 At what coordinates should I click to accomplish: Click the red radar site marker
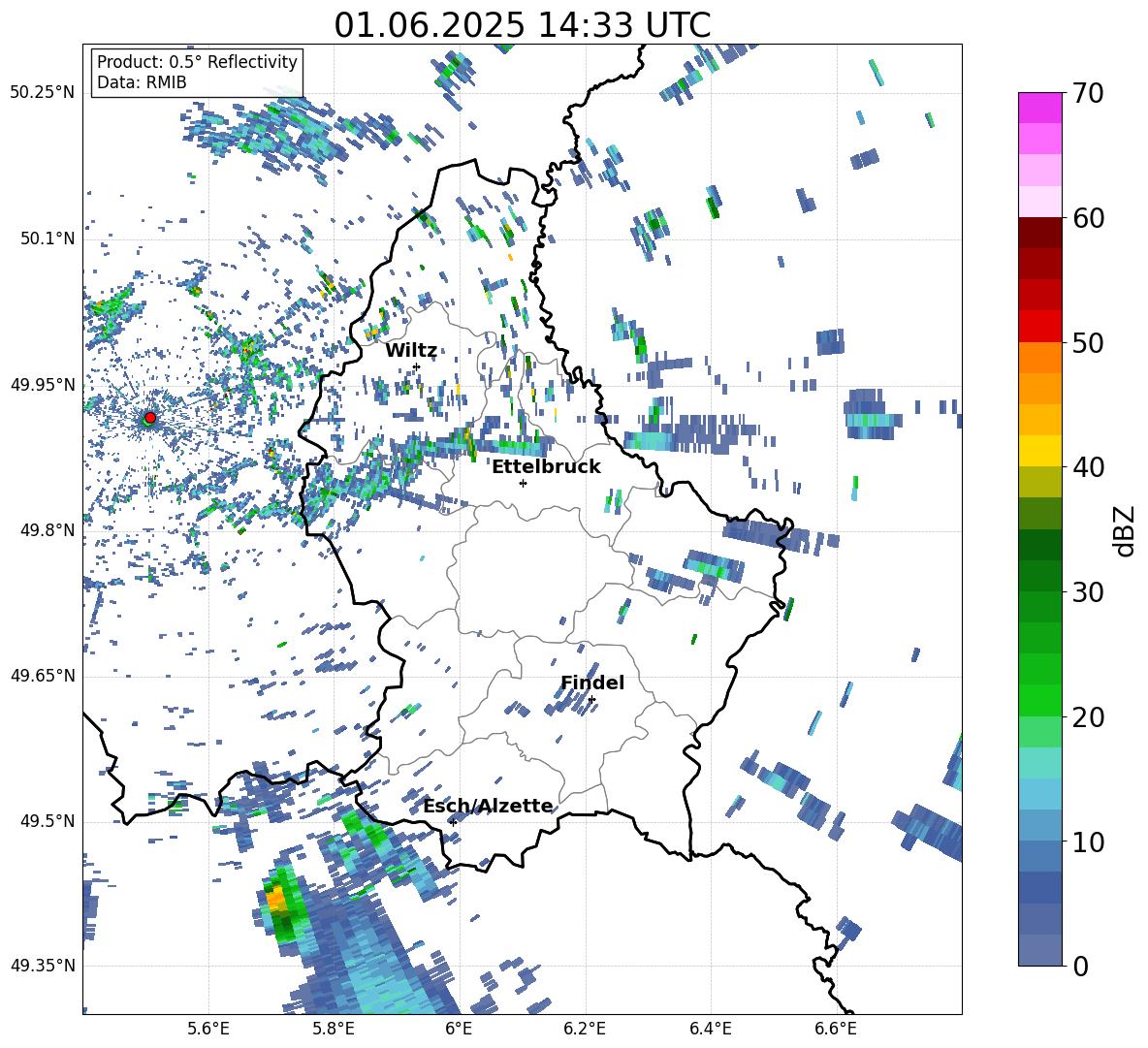point(150,417)
